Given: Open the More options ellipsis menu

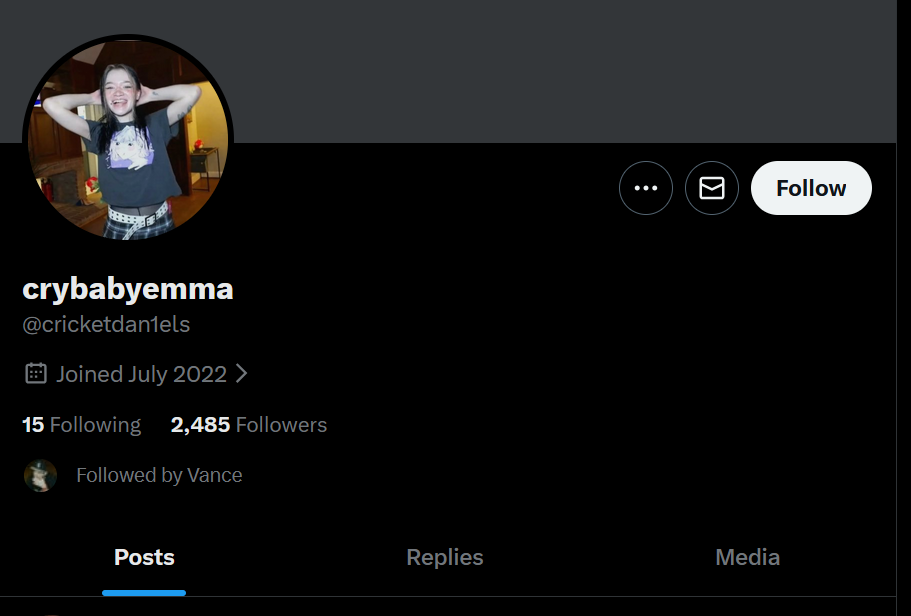Looking at the screenshot, I should click(x=645, y=188).
